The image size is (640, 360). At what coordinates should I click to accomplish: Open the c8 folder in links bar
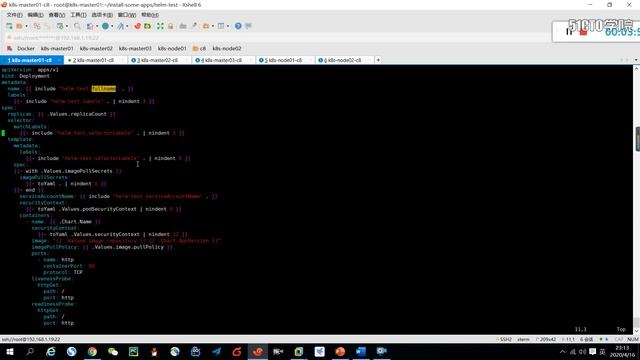(x=200, y=49)
